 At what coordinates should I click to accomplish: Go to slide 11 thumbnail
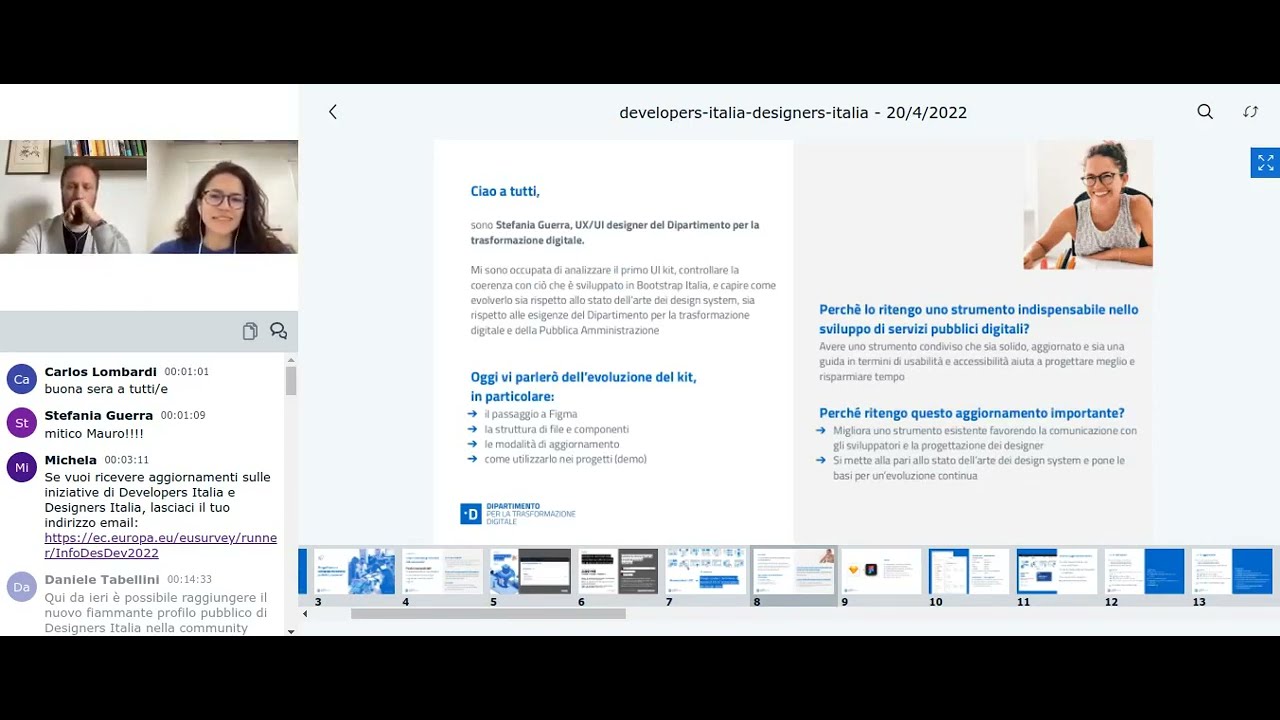1056,571
